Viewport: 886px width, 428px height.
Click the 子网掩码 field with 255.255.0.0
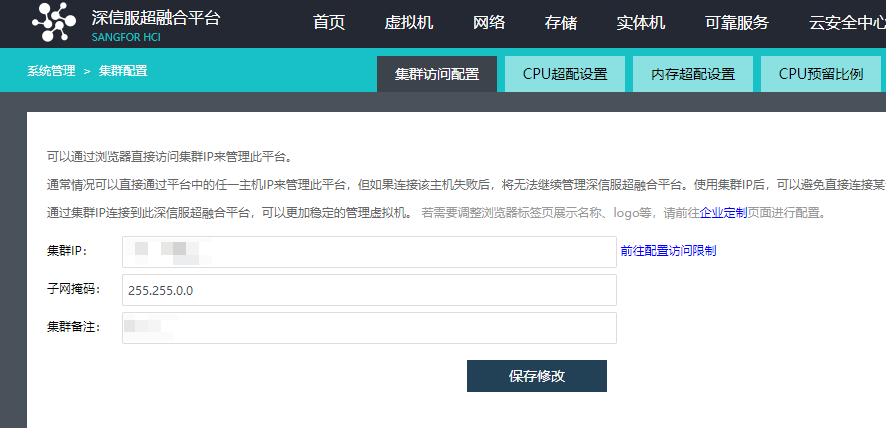tap(369, 290)
